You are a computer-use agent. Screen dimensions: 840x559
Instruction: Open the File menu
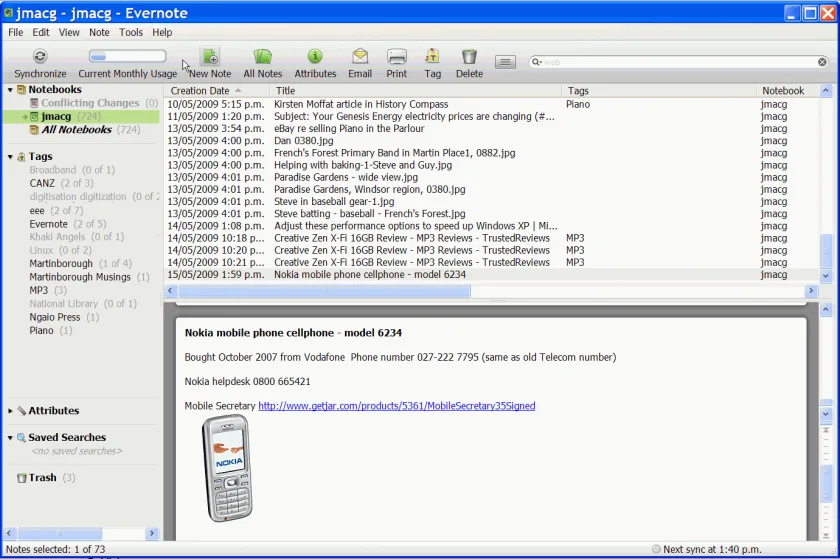(x=16, y=32)
